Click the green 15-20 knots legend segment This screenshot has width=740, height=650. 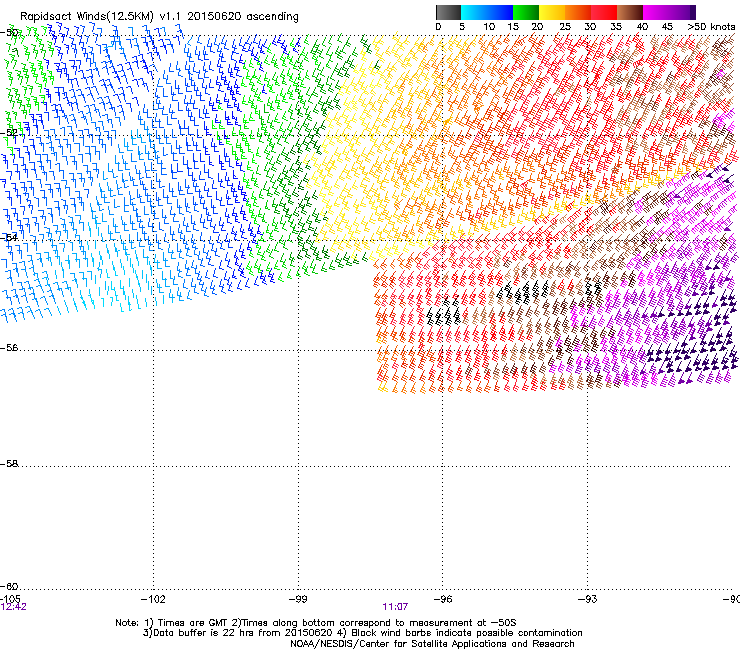coord(526,12)
